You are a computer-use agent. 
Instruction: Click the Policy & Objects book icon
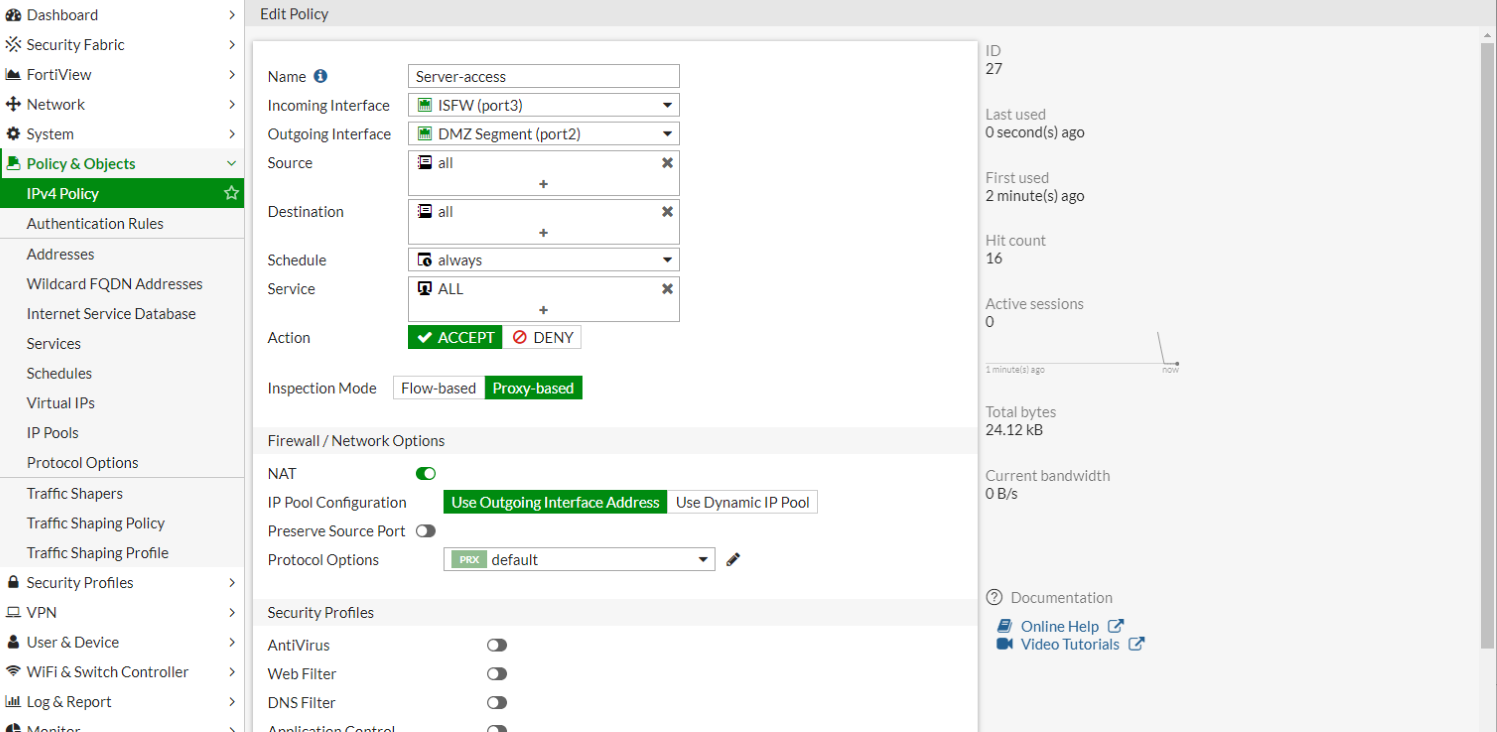click(x=14, y=164)
